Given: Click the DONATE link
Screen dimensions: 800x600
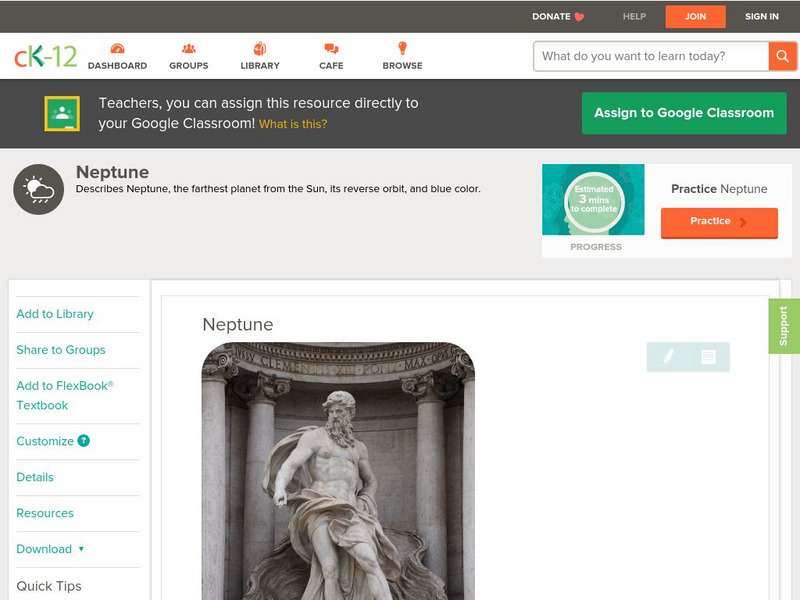Looking at the screenshot, I should point(552,17).
